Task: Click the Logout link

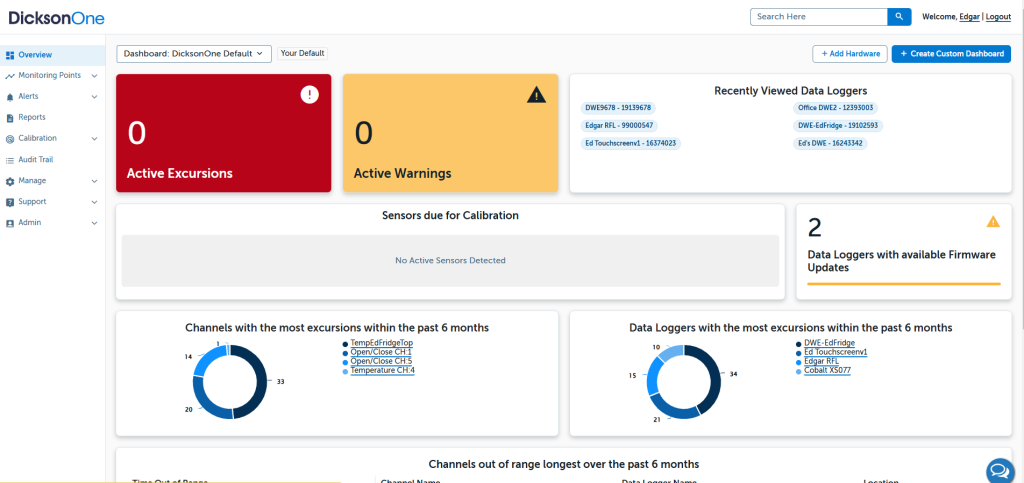Action: pos(997,17)
